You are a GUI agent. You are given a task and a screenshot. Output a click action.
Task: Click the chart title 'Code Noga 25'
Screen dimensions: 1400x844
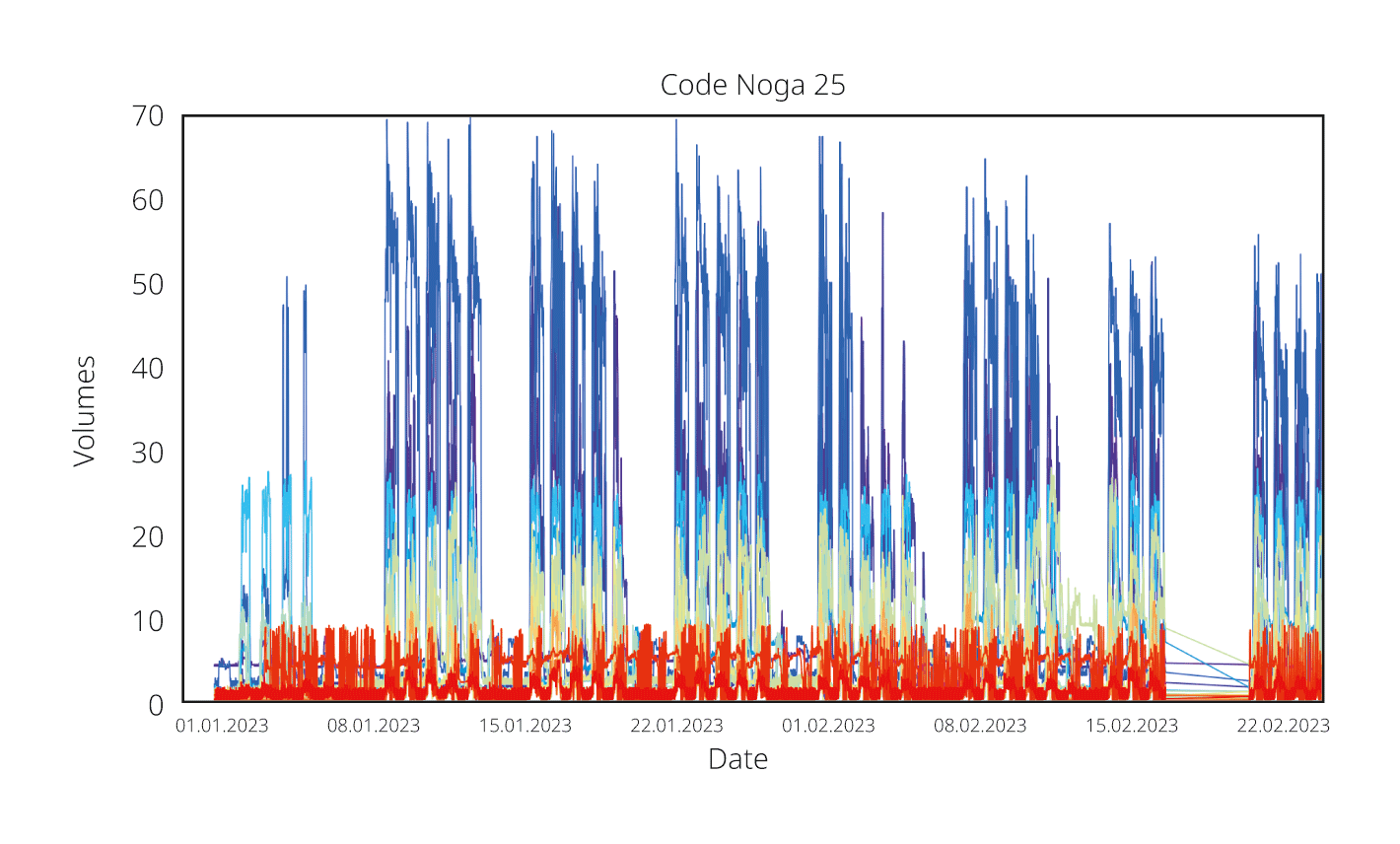(752, 86)
